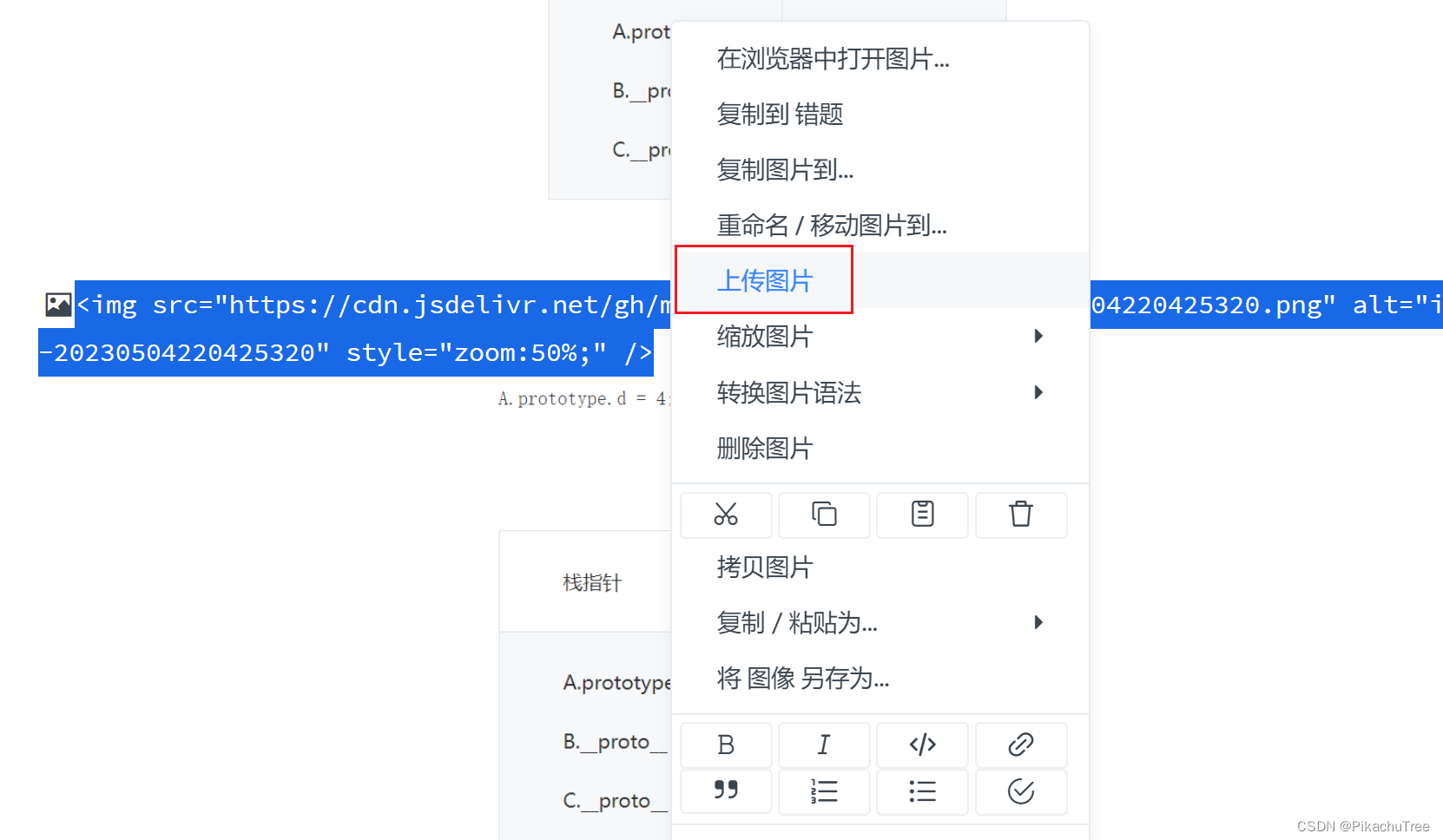Toggle Italic formatting with the I icon
Screen dimensions: 1443x840
tap(823, 744)
